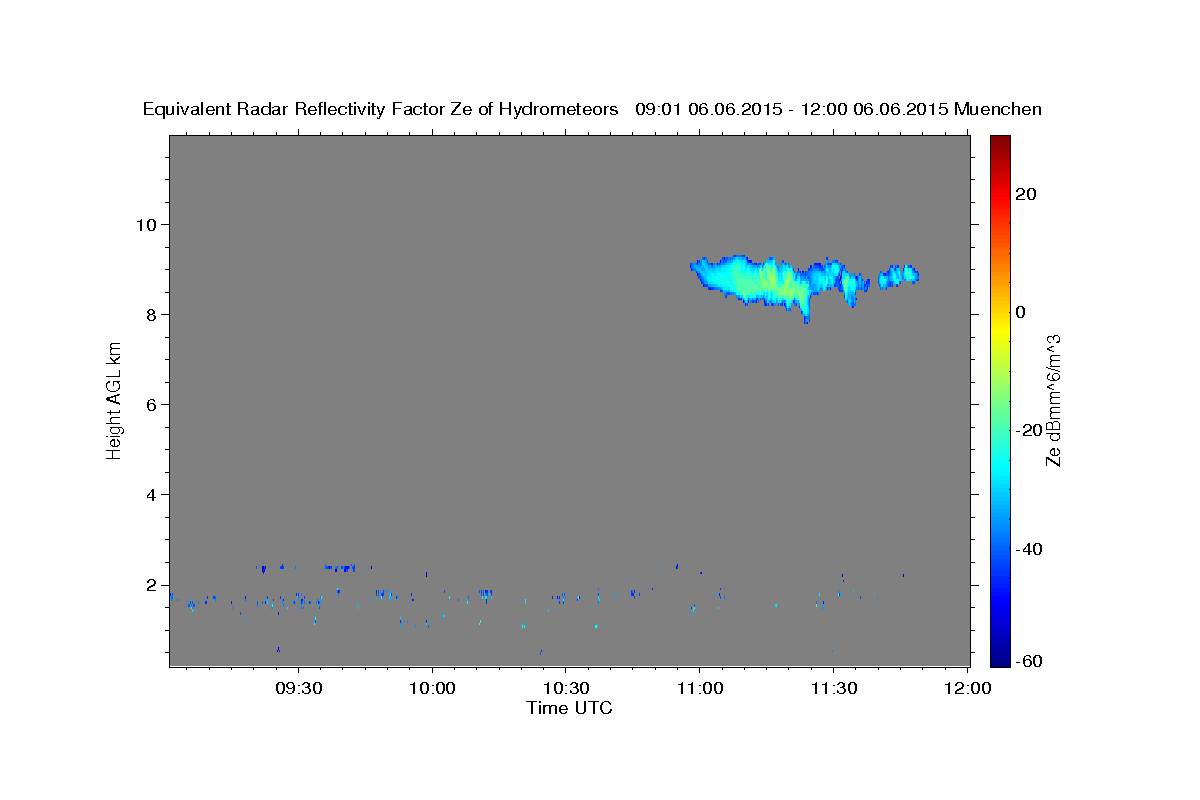Click the dark blue bottom of colorbar

tap(1000, 658)
